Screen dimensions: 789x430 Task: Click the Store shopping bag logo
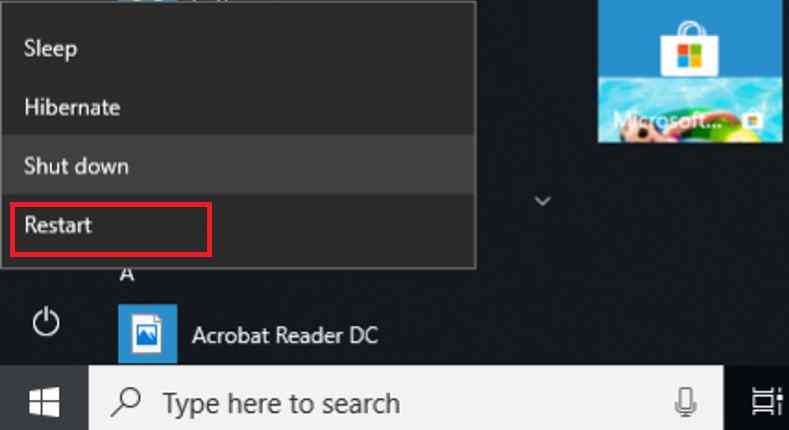(689, 49)
